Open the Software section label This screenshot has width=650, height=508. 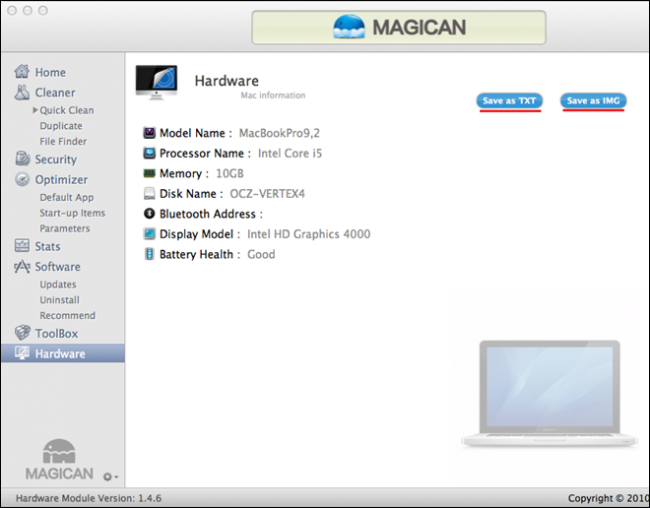pyautogui.click(x=58, y=267)
